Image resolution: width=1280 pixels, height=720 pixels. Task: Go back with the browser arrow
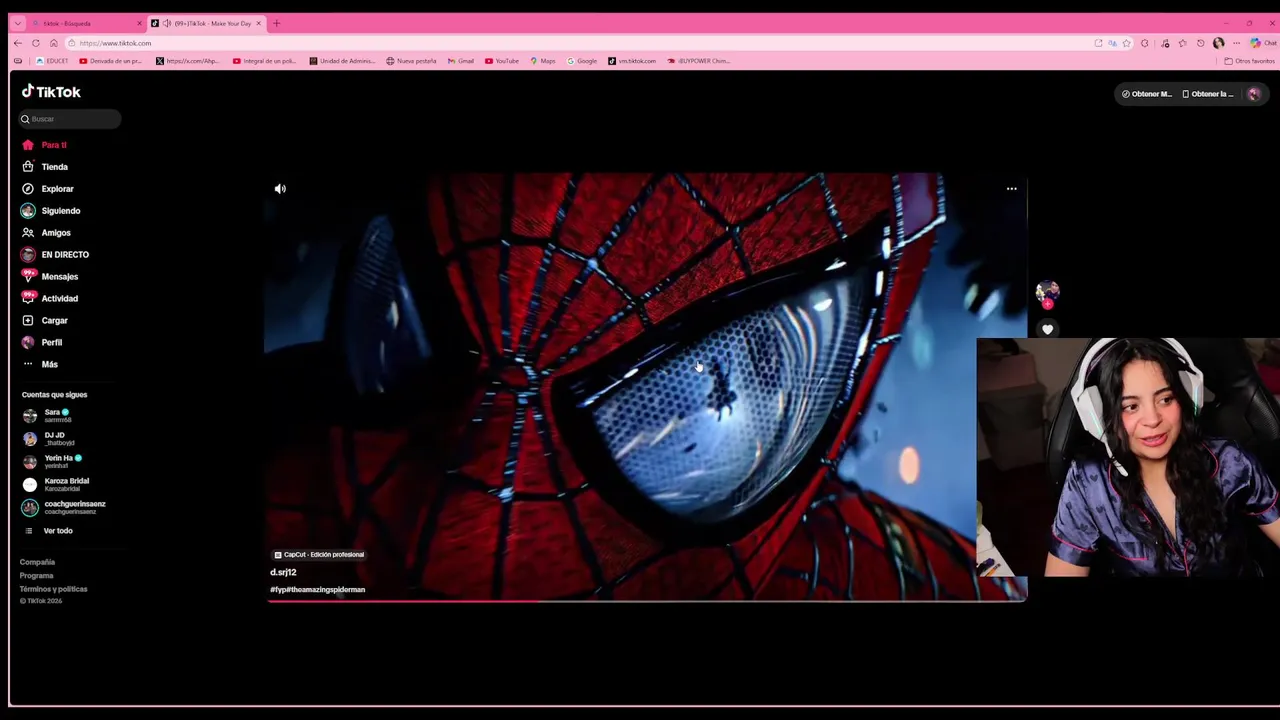(17, 43)
